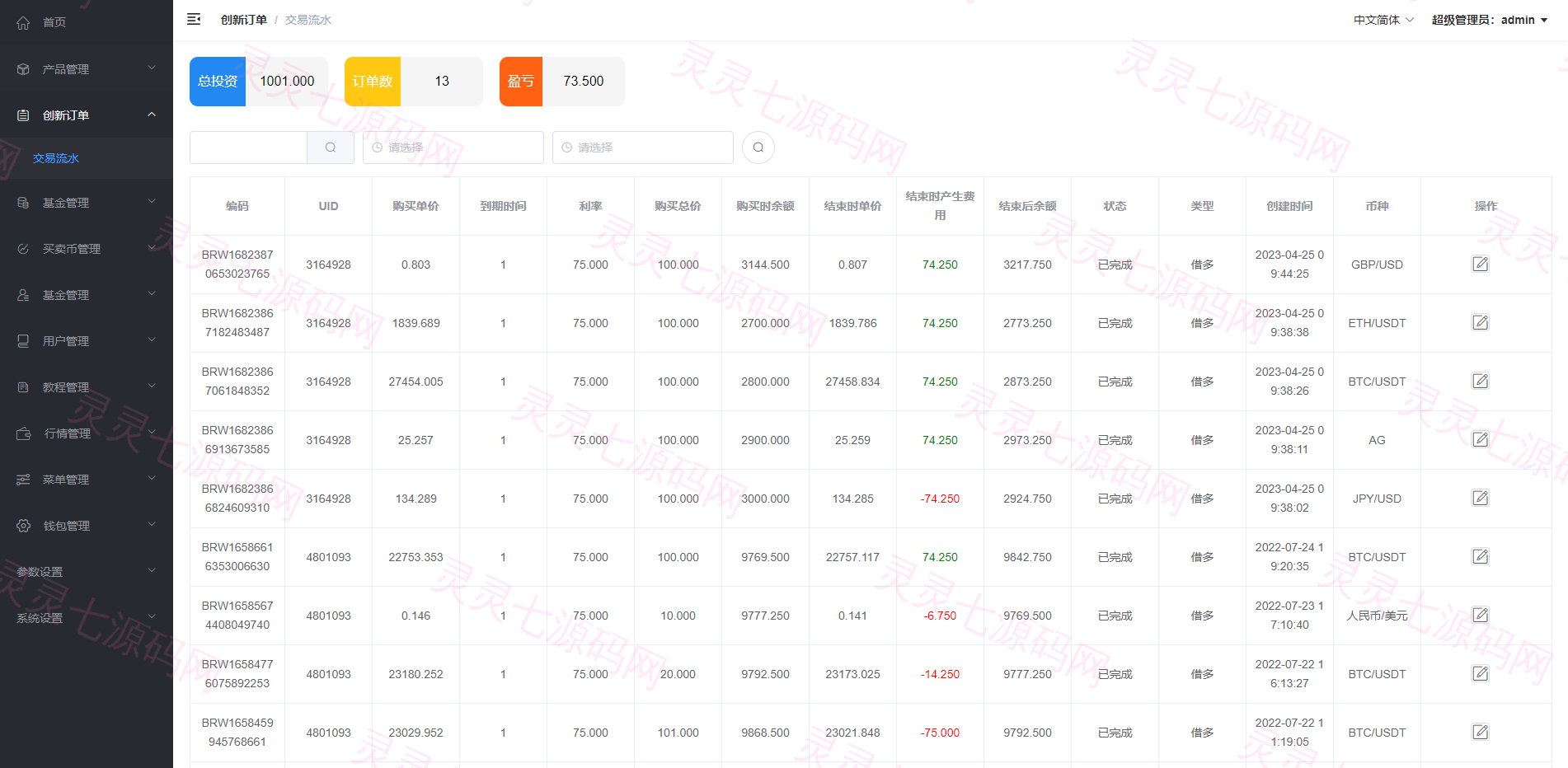Edit the JPY/USD order row
Image resolution: width=1568 pixels, height=768 pixels.
tap(1481, 498)
